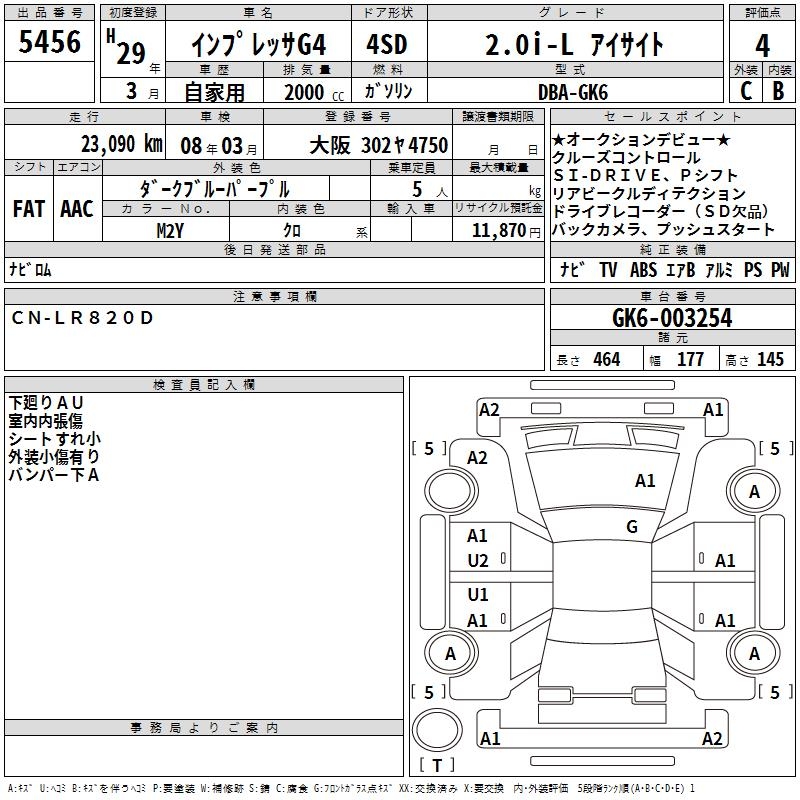
Task: Click the length value 464
Action: point(607,359)
